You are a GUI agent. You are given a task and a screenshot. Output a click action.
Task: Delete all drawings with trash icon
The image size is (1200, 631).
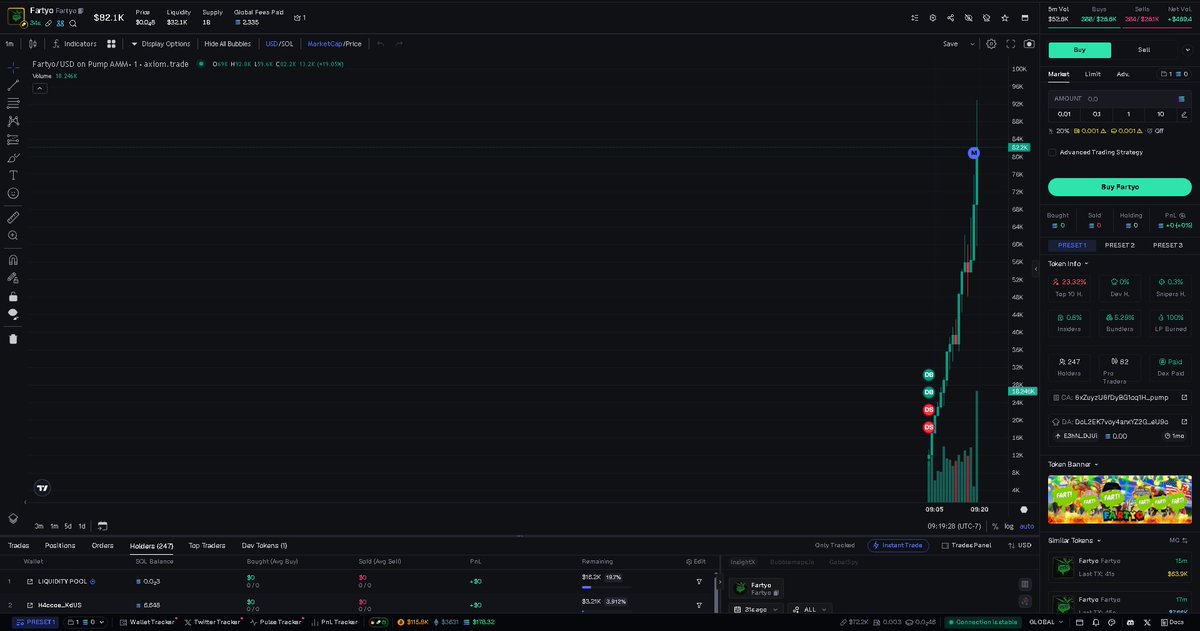(13, 338)
